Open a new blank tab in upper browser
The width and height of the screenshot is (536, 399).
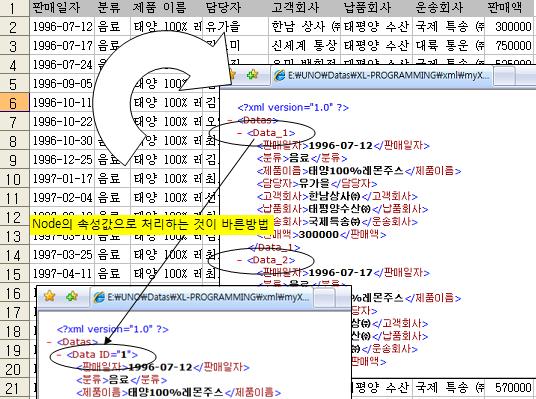pyautogui.click(x=505, y=76)
